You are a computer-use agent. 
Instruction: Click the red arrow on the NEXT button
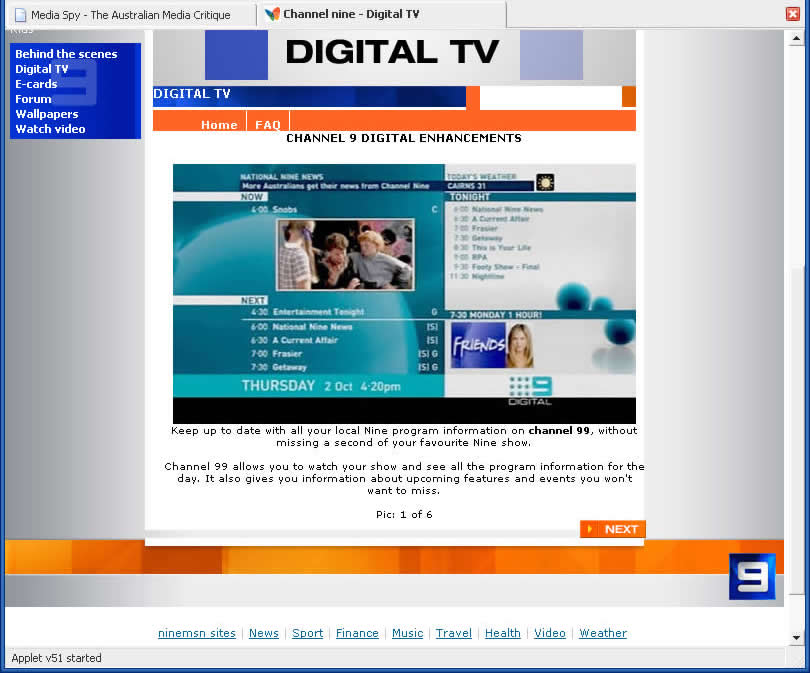[590, 529]
